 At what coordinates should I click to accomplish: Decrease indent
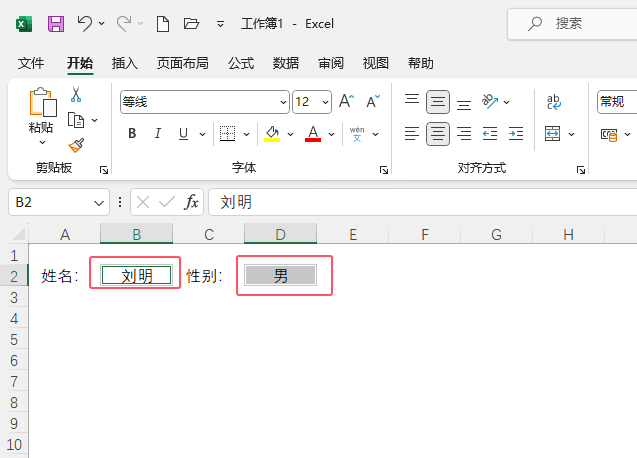(x=490, y=134)
